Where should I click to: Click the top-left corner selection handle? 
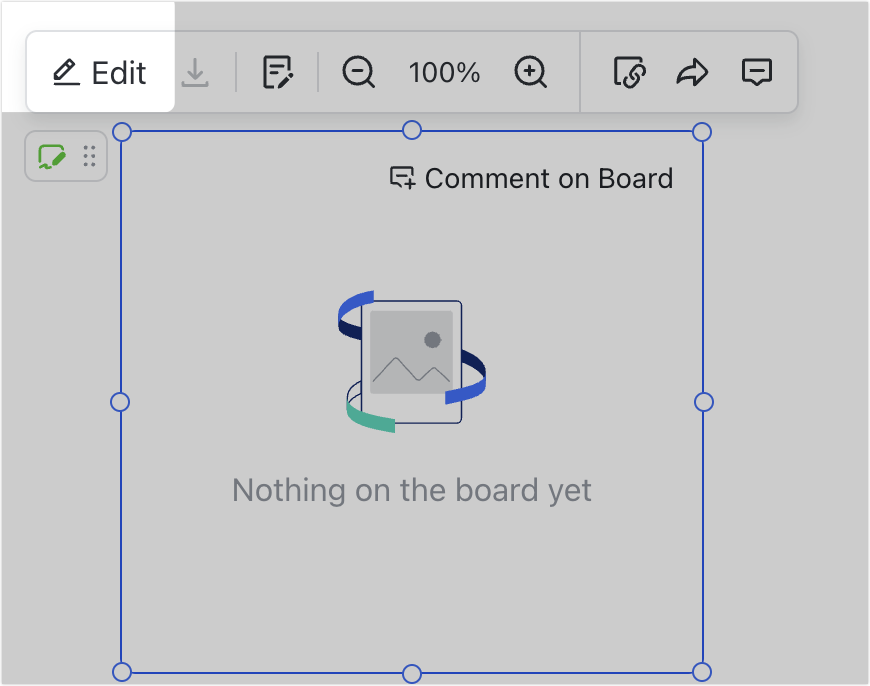(121, 131)
